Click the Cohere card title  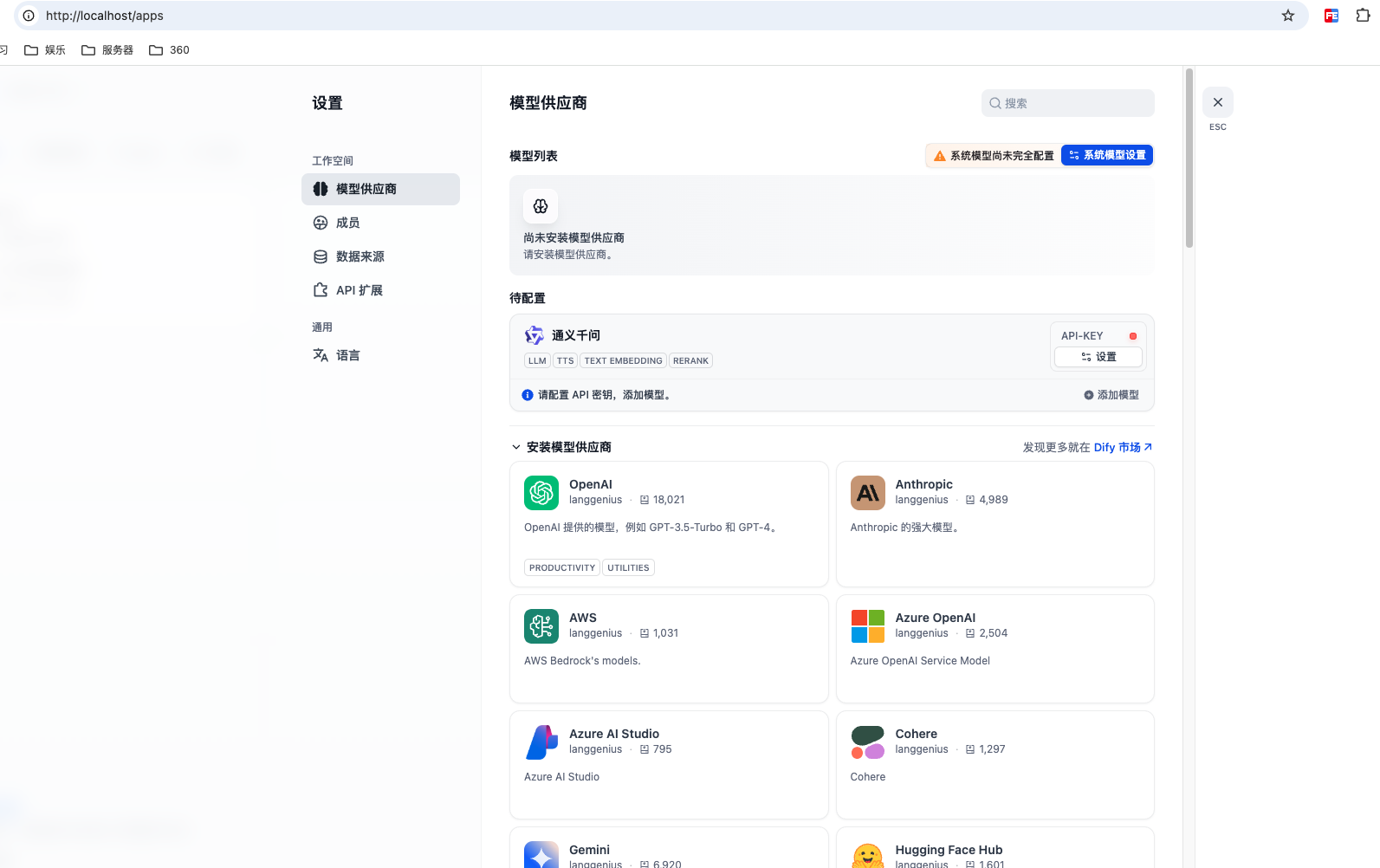(x=916, y=734)
